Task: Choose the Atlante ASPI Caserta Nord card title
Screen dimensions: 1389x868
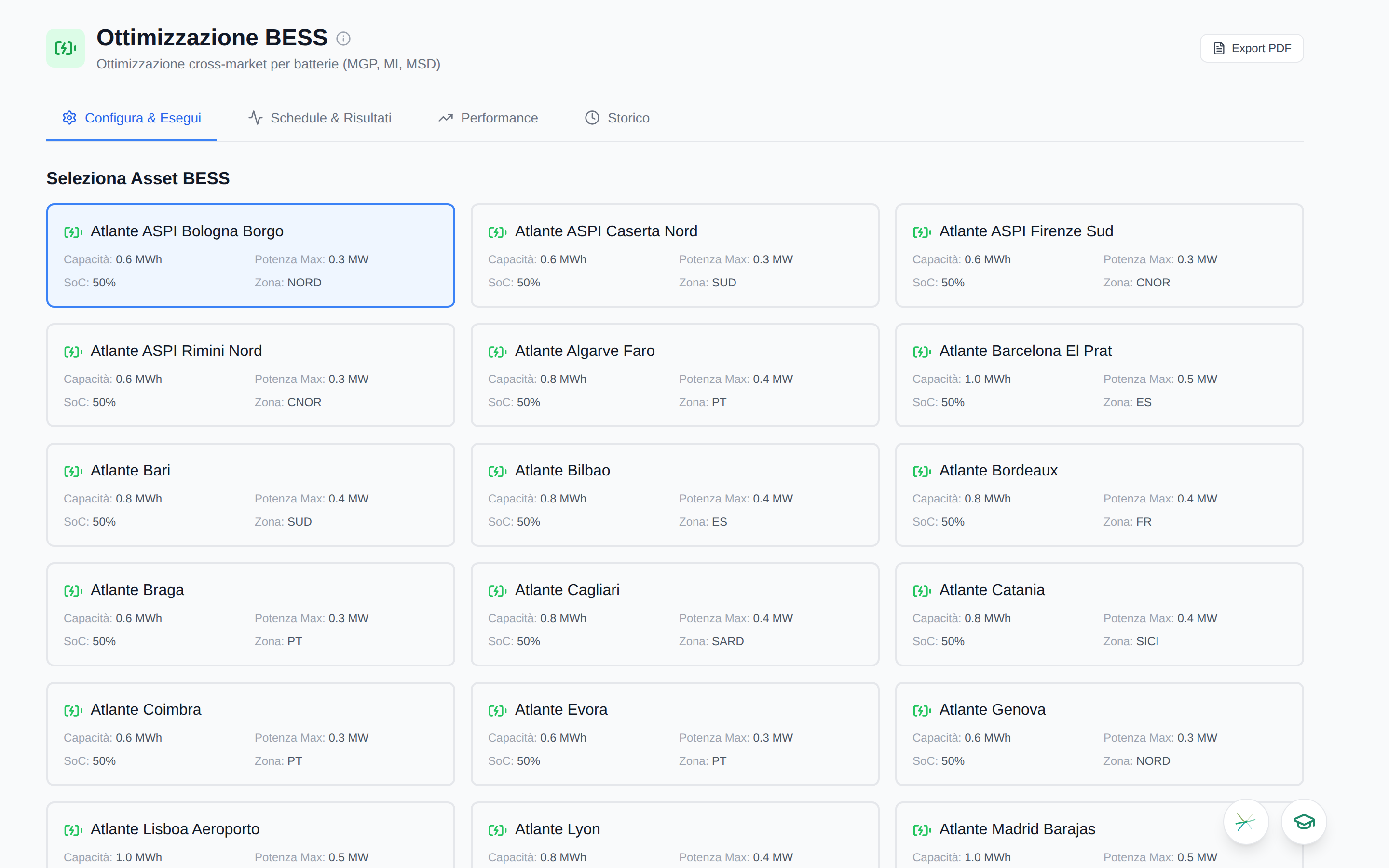Action: (606, 231)
